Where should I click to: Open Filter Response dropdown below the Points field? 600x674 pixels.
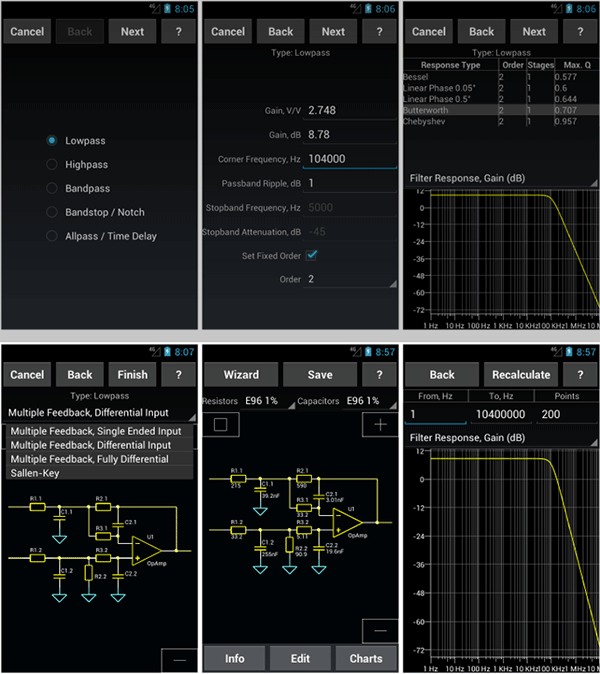point(501,438)
